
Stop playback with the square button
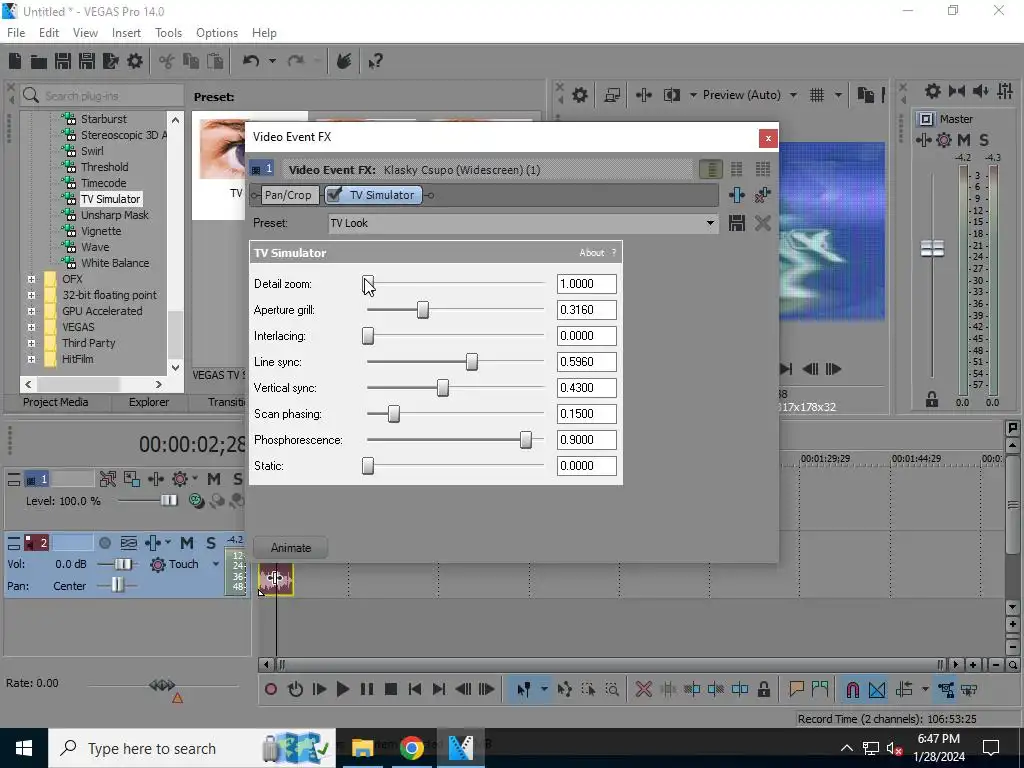(x=391, y=689)
